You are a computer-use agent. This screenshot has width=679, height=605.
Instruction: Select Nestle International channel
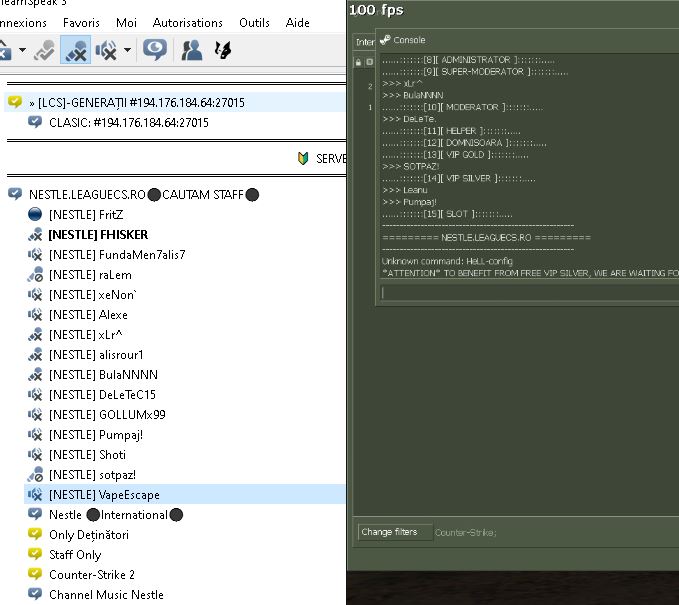click(x=116, y=515)
